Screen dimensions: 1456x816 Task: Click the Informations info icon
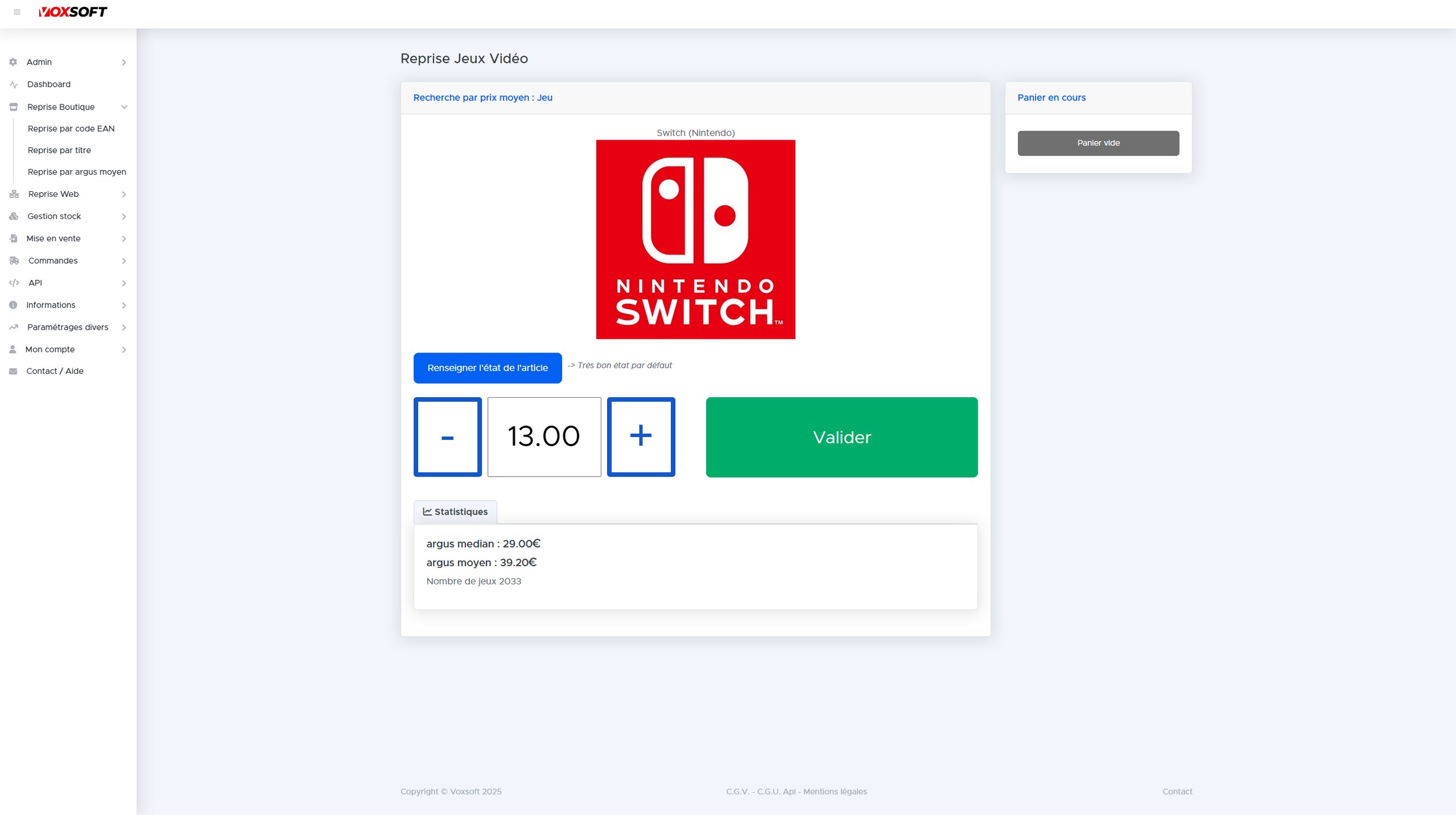click(14, 305)
